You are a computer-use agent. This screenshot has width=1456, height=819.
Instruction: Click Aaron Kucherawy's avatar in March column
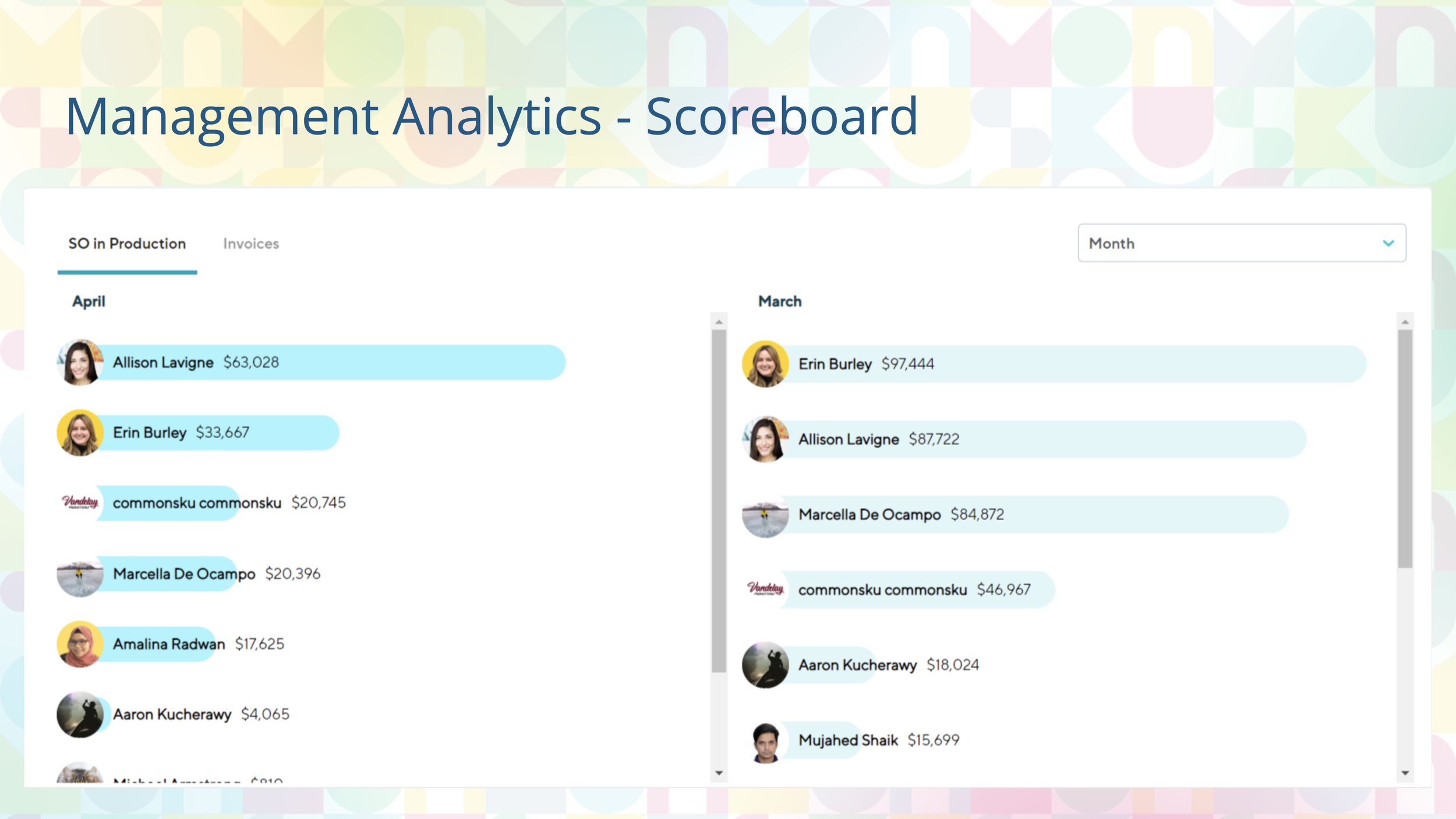765,665
